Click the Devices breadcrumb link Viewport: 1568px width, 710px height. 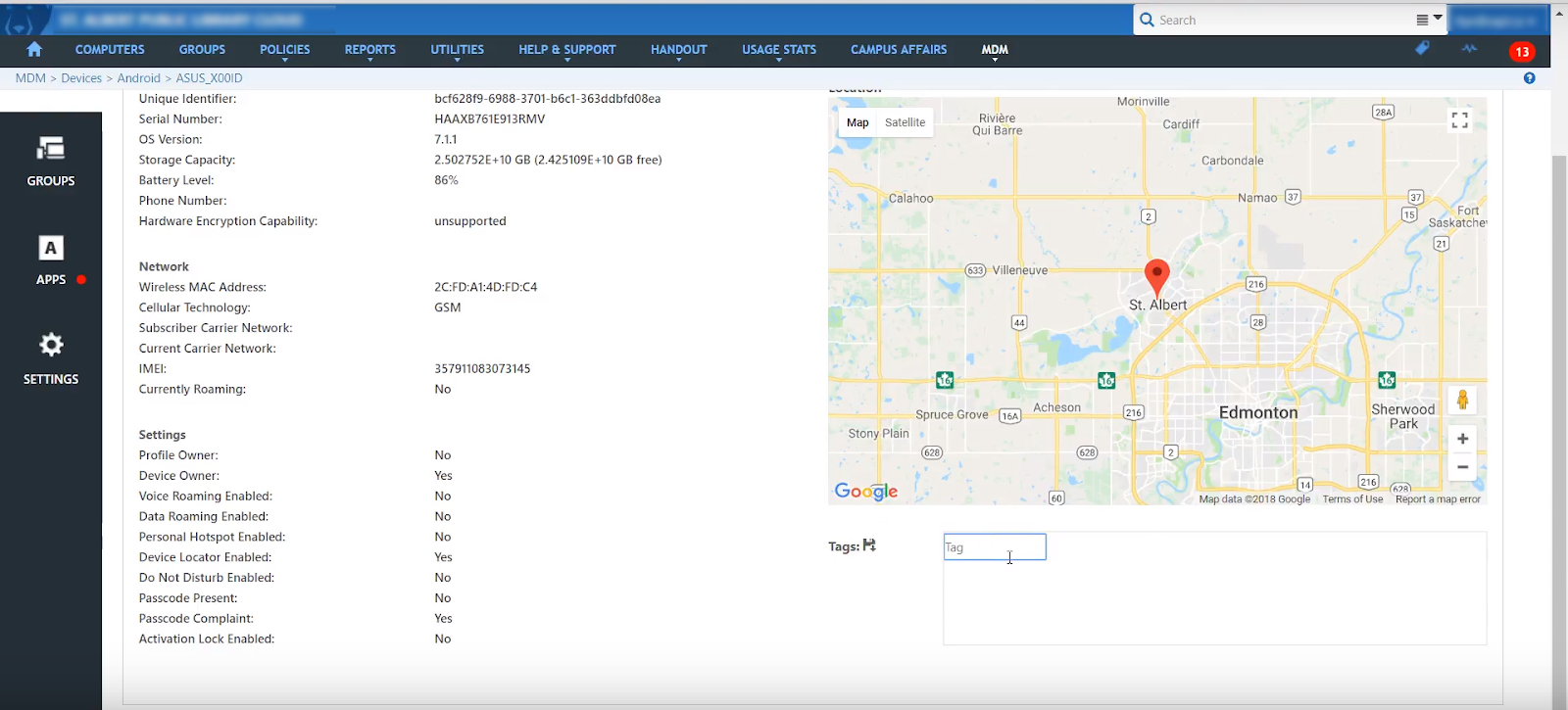click(81, 78)
